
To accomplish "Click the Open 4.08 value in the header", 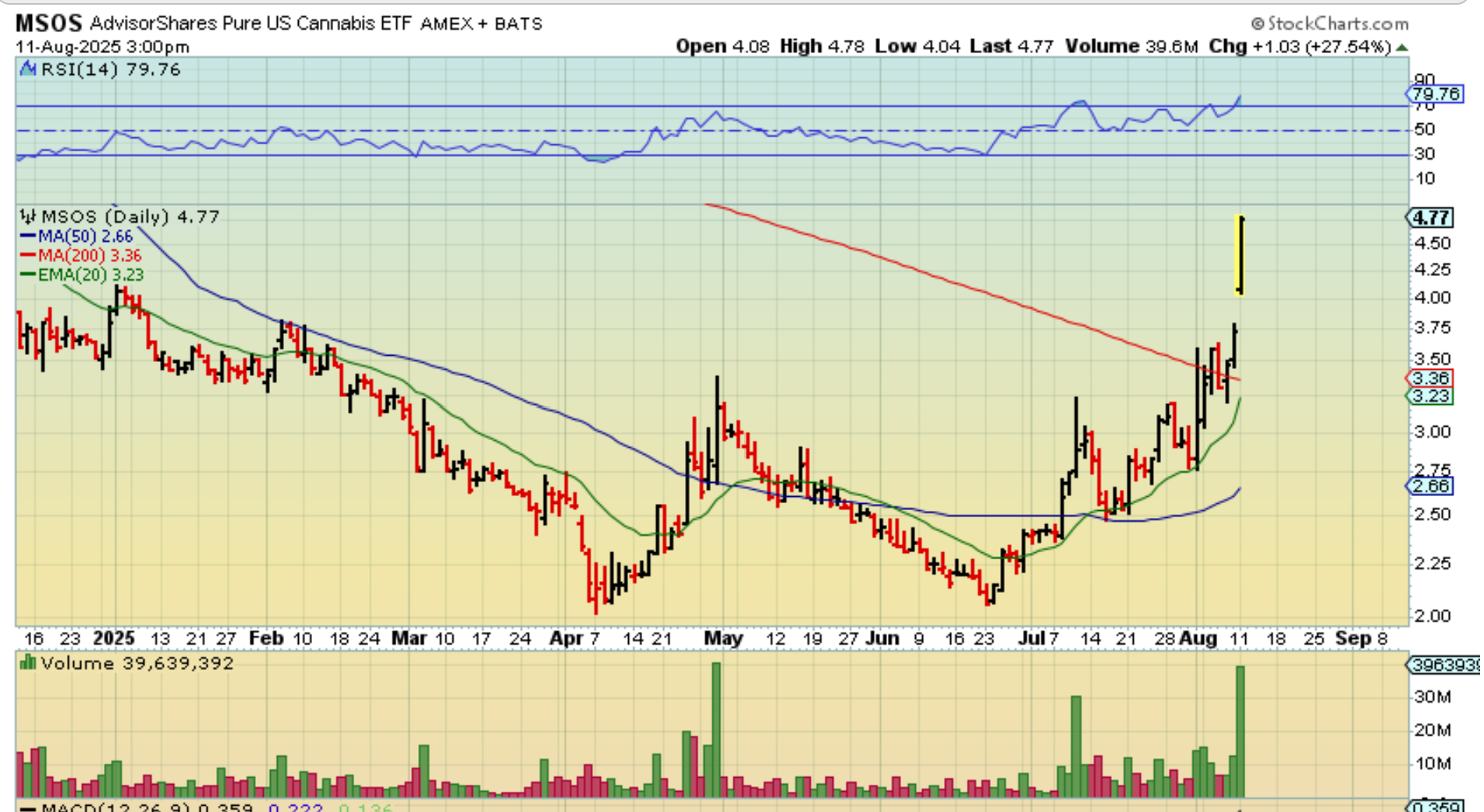I will (722, 47).
